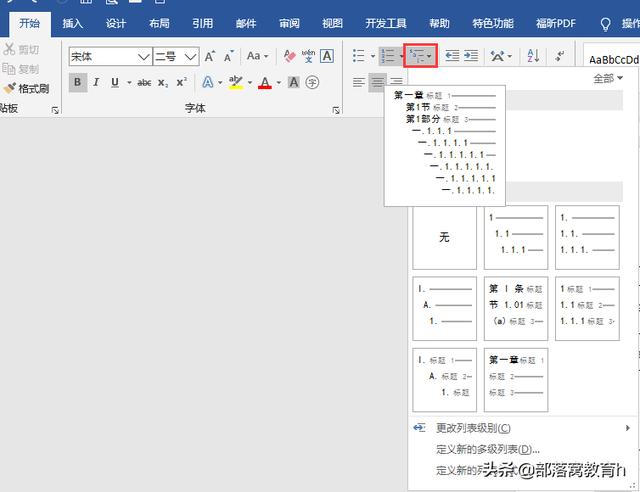The width and height of the screenshot is (640, 492).
Task: Click the text effects A icon
Action: (208, 82)
